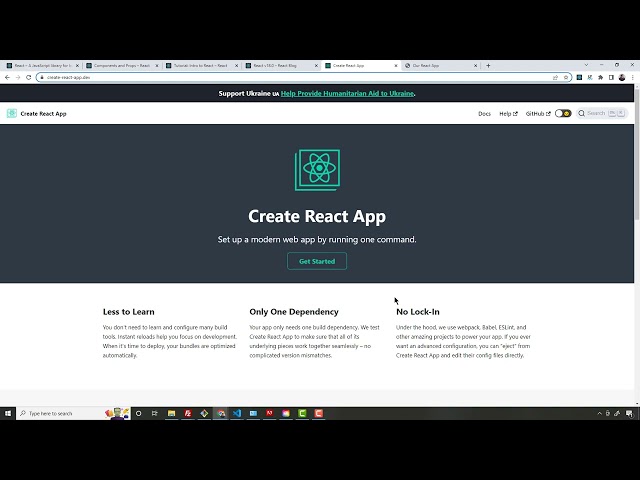The width and height of the screenshot is (640, 480).
Task: Open the GitHub navbar link
Action: point(538,113)
